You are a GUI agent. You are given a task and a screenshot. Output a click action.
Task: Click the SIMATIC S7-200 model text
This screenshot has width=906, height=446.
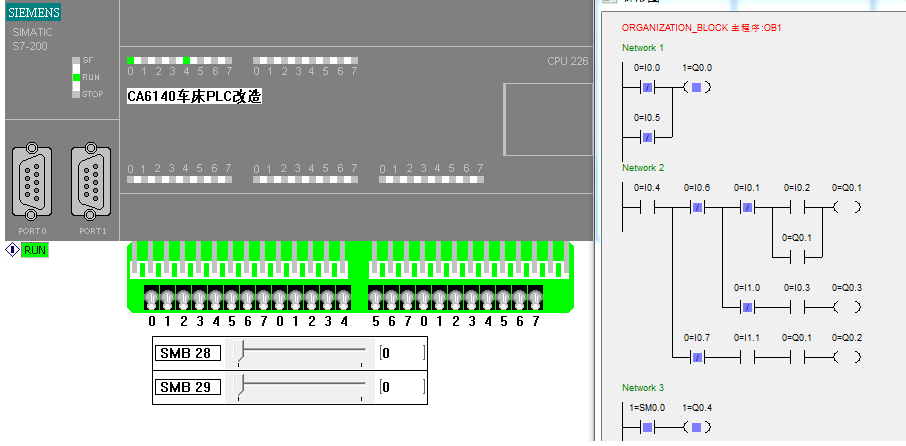[x=32, y=39]
